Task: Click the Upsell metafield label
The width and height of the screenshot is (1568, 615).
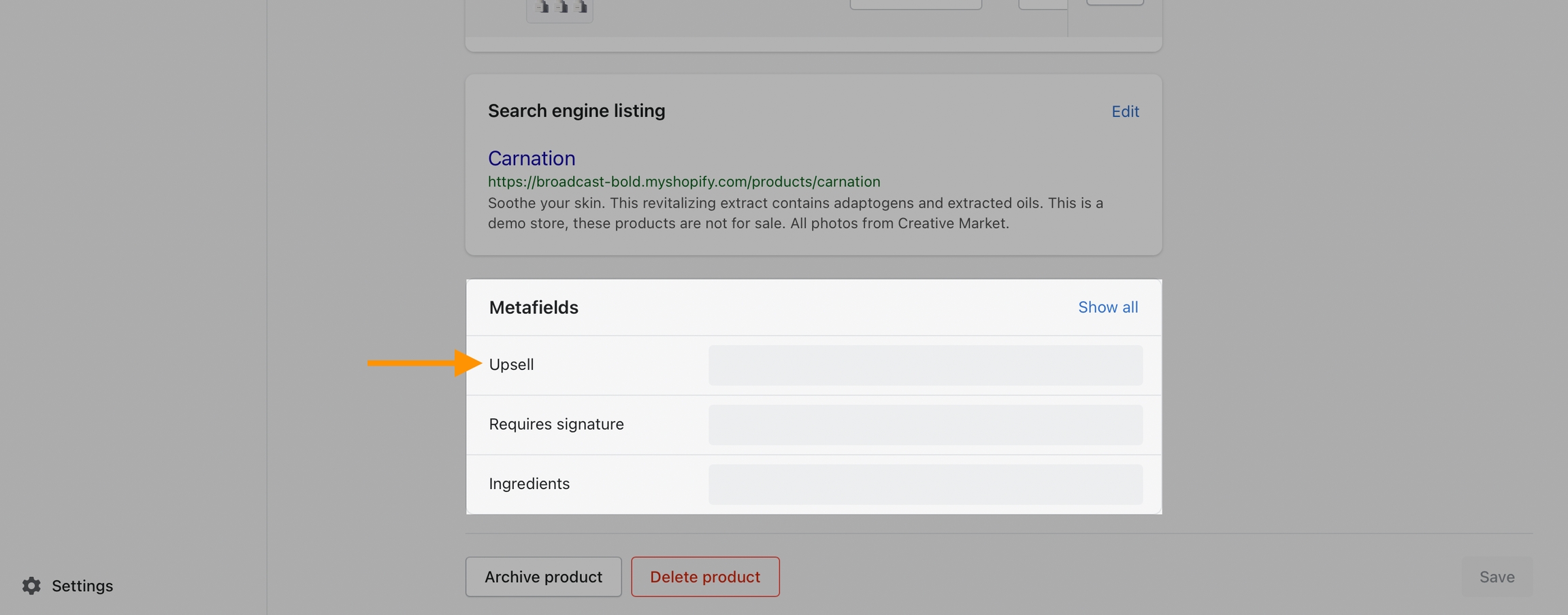Action: coord(511,364)
